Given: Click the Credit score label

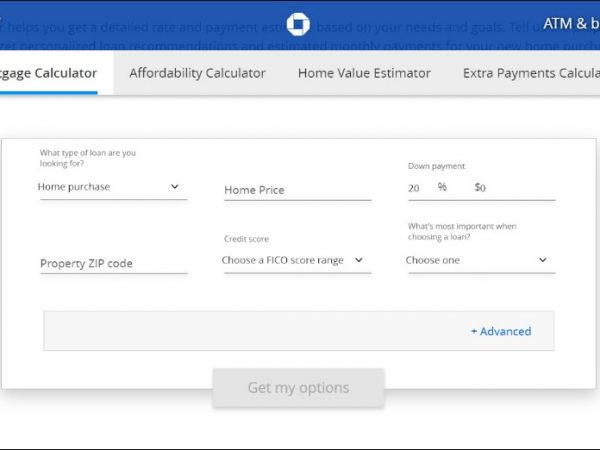Looking at the screenshot, I should click(x=246, y=239).
